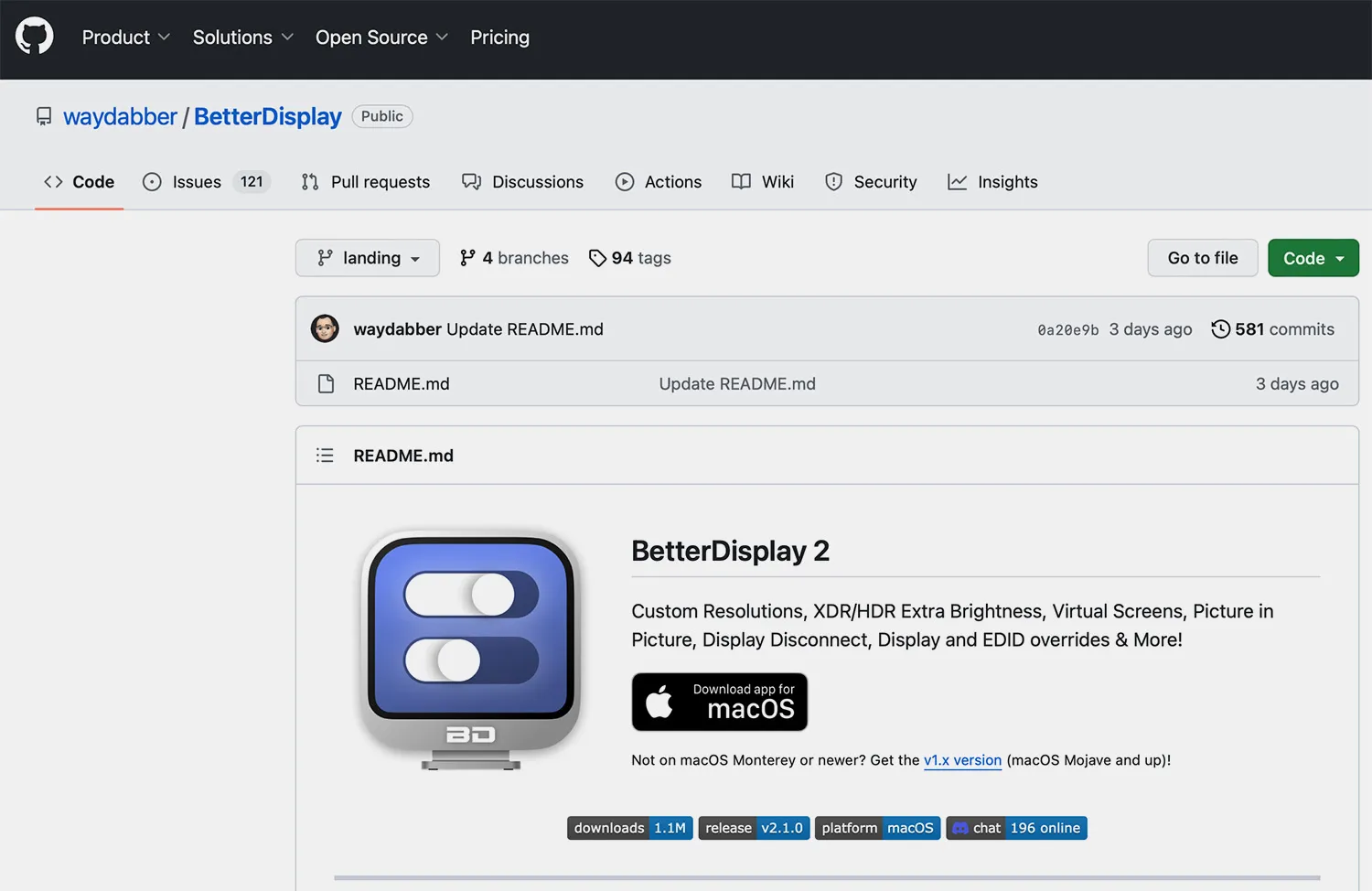Click the chat 196 online badge

pyautogui.click(x=1017, y=828)
